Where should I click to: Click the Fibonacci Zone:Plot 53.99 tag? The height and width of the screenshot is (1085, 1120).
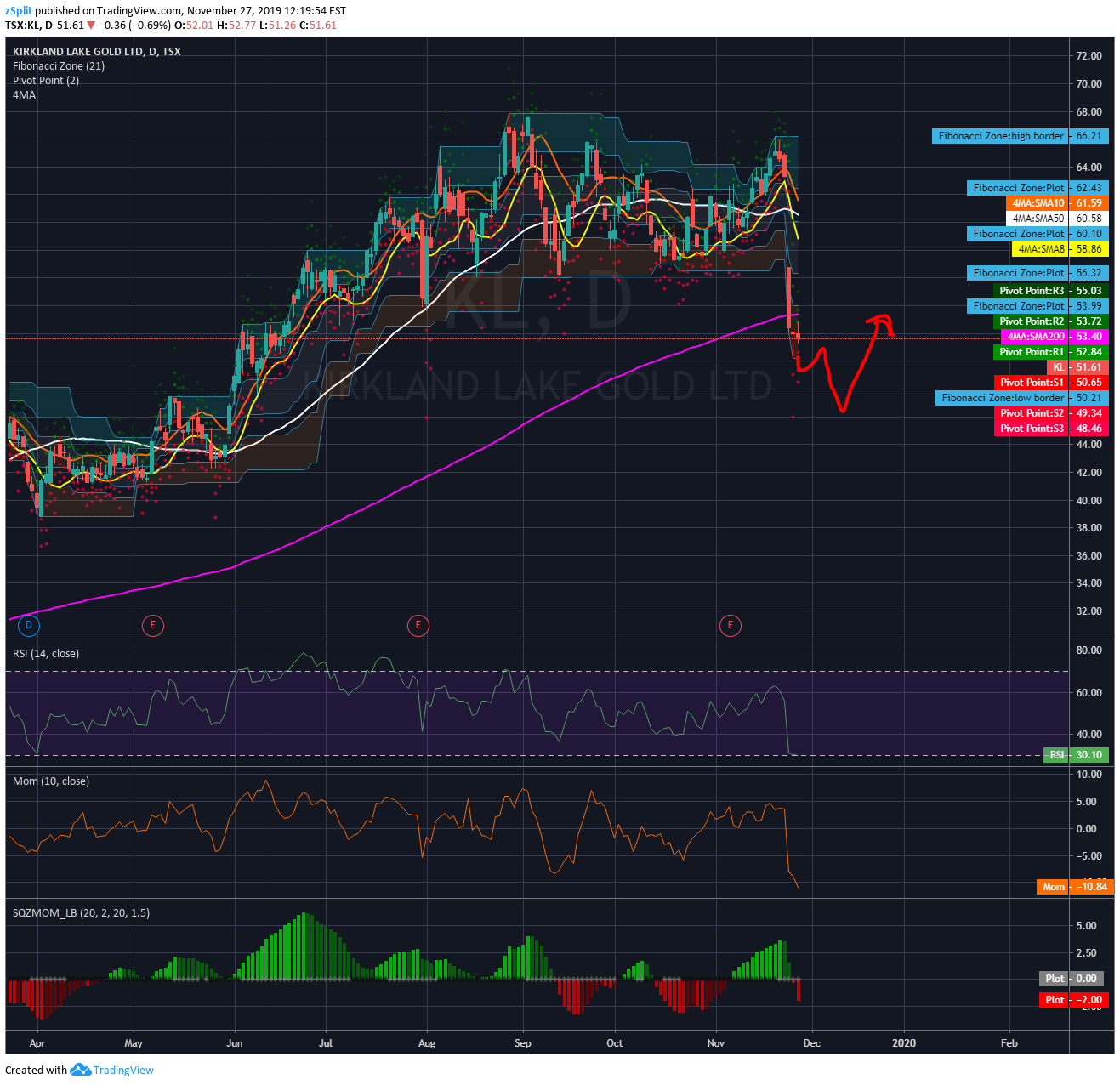1038,306
